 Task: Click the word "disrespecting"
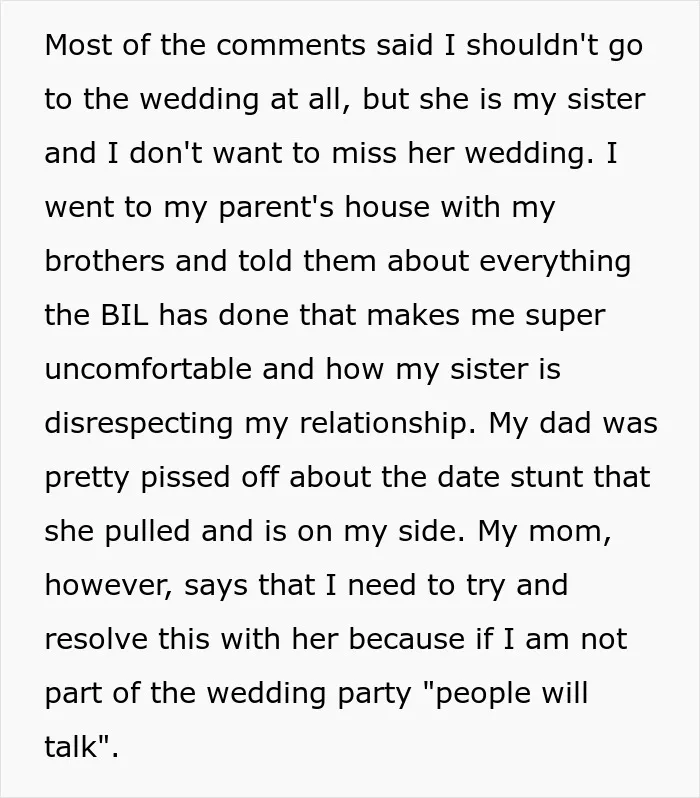[139, 424]
